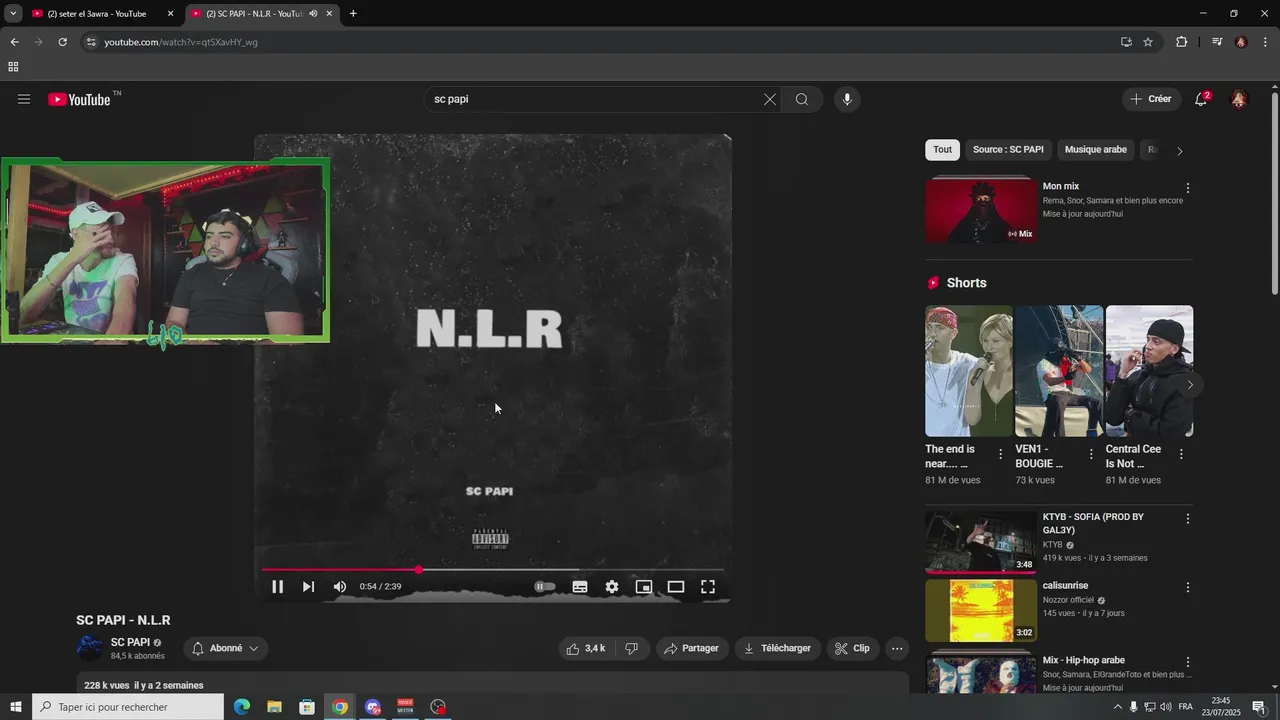
Task: Open VEN1 - BOUGIE short
Action: click(1059, 371)
